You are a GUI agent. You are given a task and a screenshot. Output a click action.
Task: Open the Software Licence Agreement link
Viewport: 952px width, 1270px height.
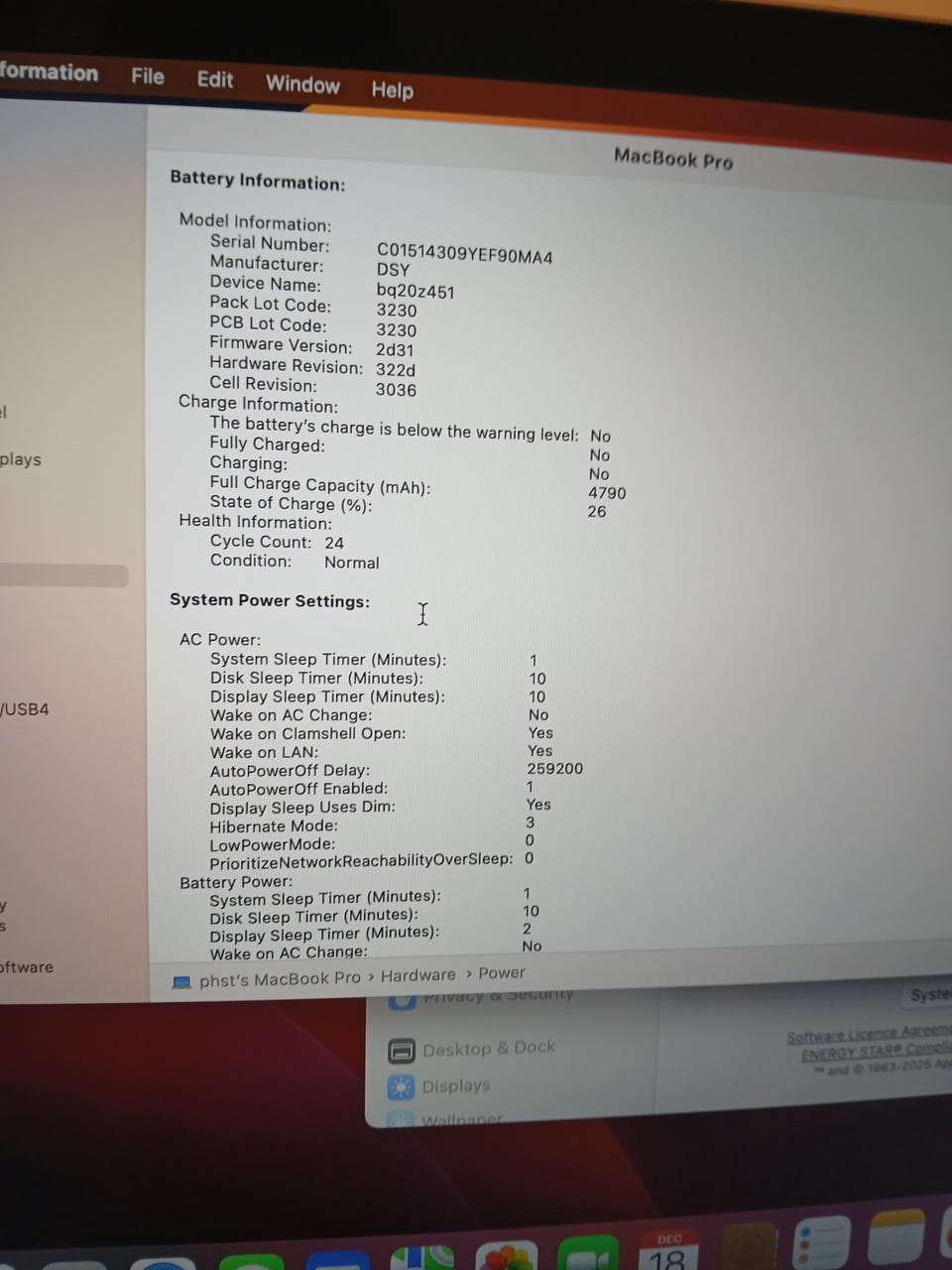click(870, 1033)
